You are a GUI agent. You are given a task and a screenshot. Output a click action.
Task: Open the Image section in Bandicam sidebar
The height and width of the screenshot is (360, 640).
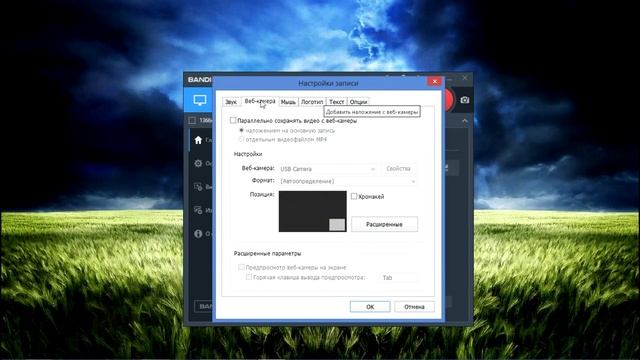198,210
